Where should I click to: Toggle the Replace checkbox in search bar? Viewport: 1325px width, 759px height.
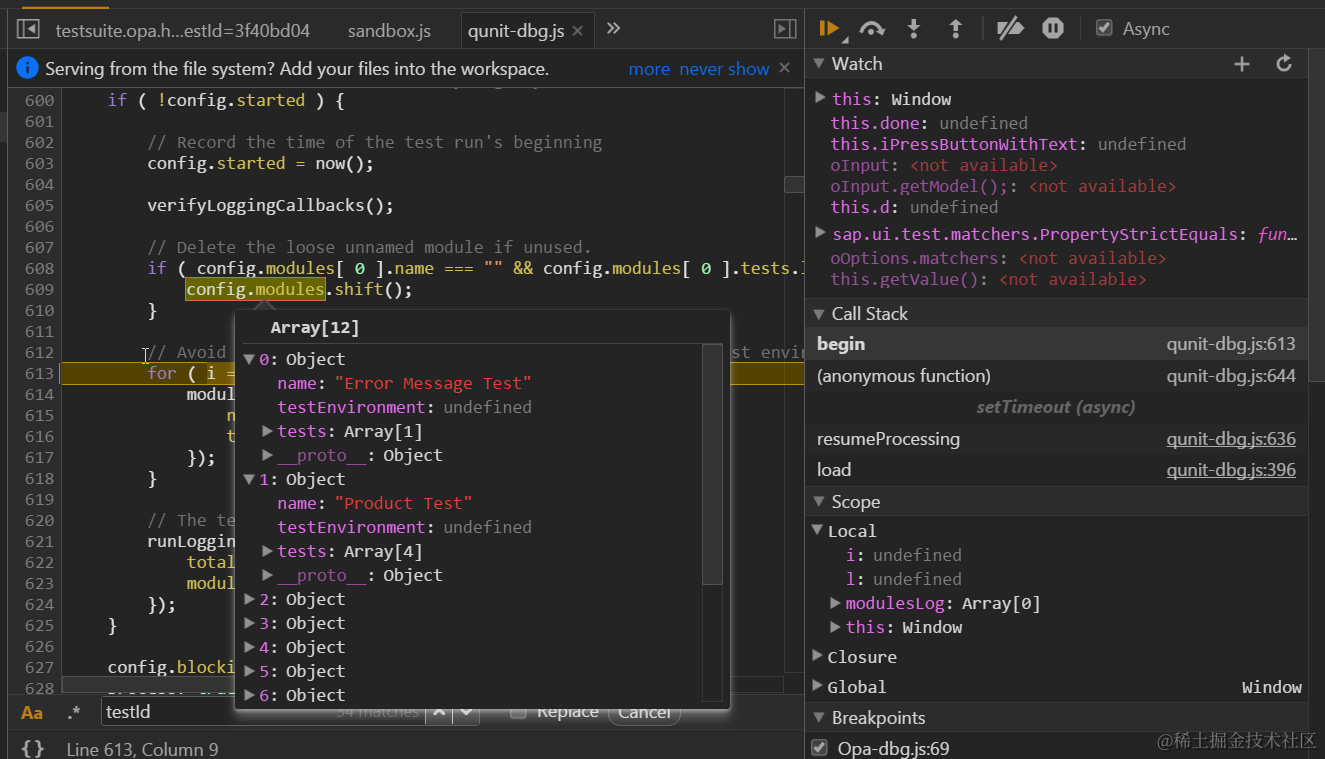point(517,712)
